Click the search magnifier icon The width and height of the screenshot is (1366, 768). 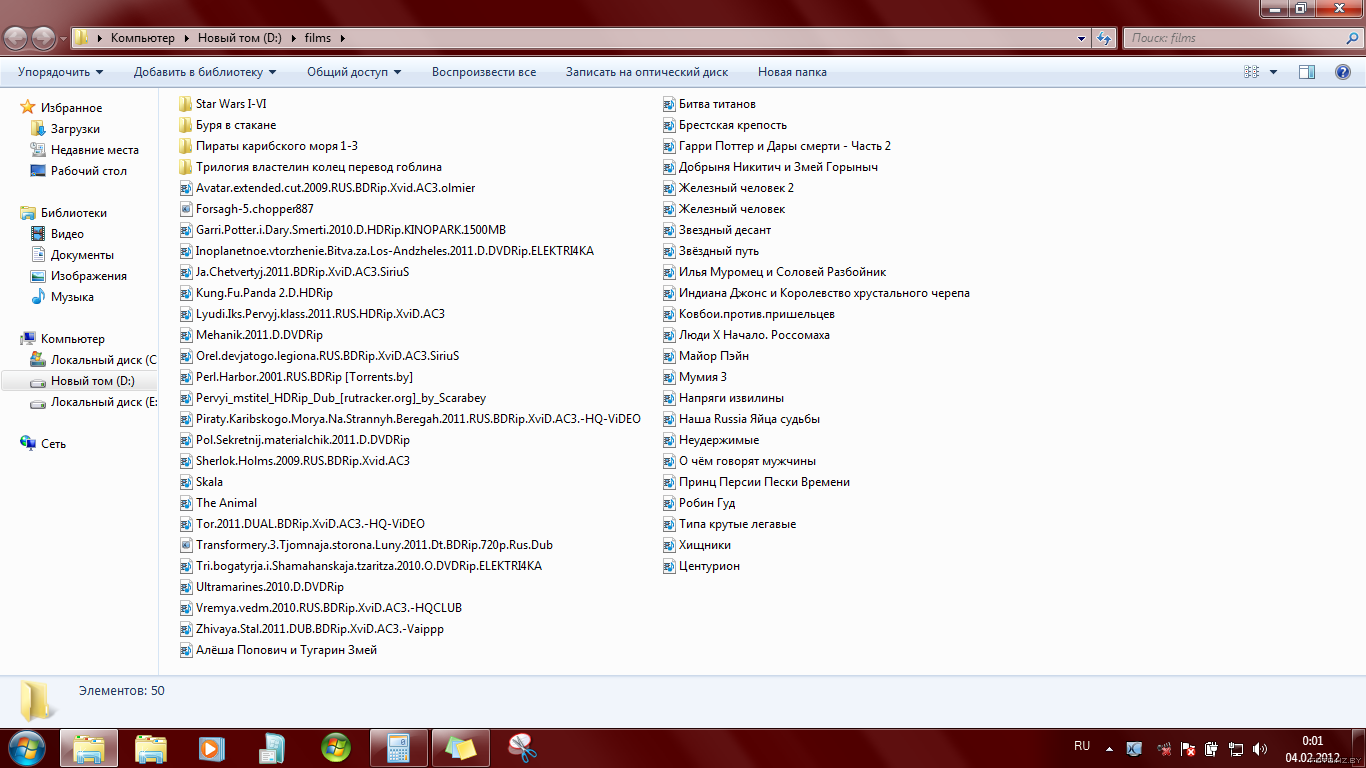pyautogui.click(x=1352, y=38)
